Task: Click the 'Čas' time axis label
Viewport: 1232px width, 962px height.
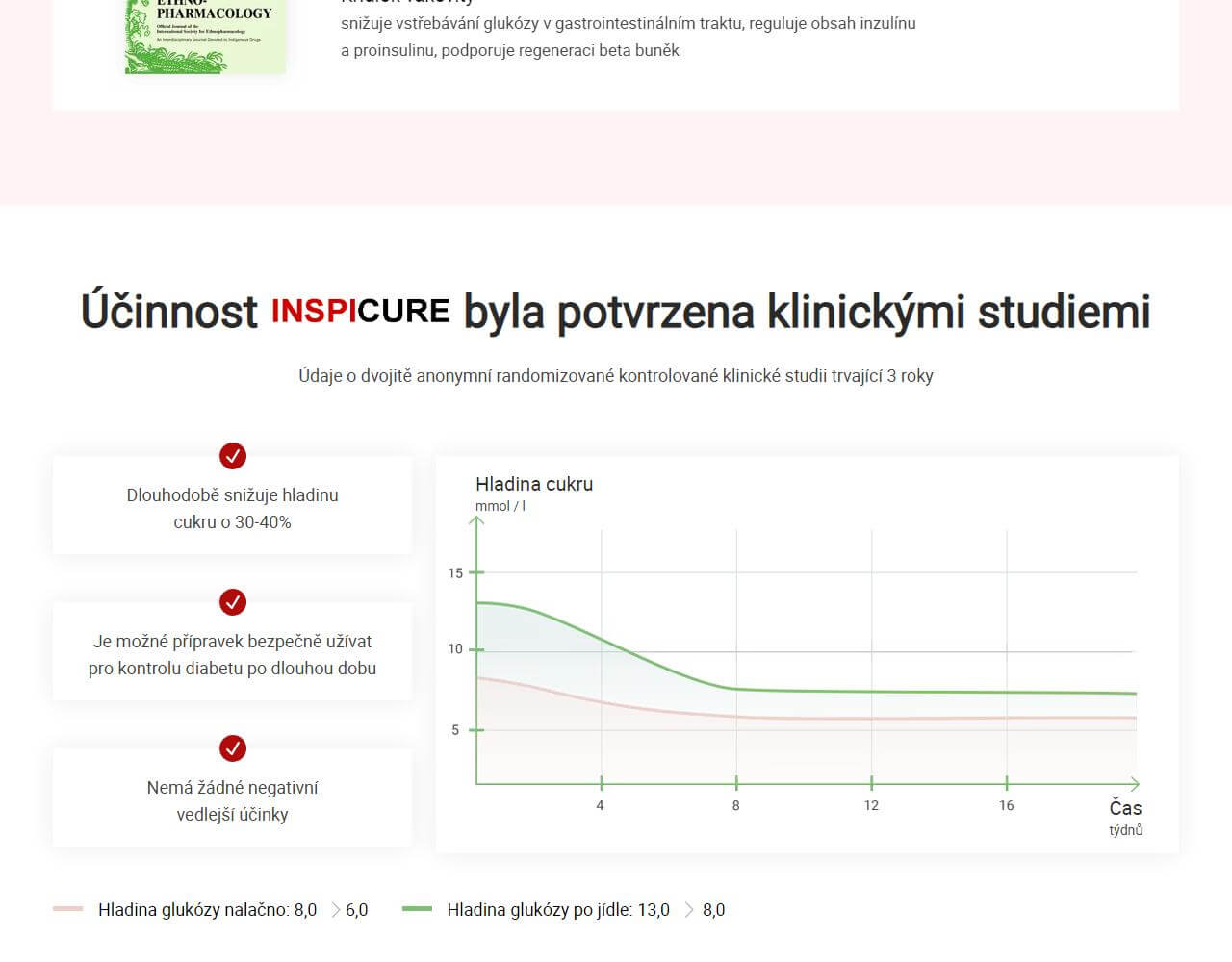Action: tap(1125, 808)
